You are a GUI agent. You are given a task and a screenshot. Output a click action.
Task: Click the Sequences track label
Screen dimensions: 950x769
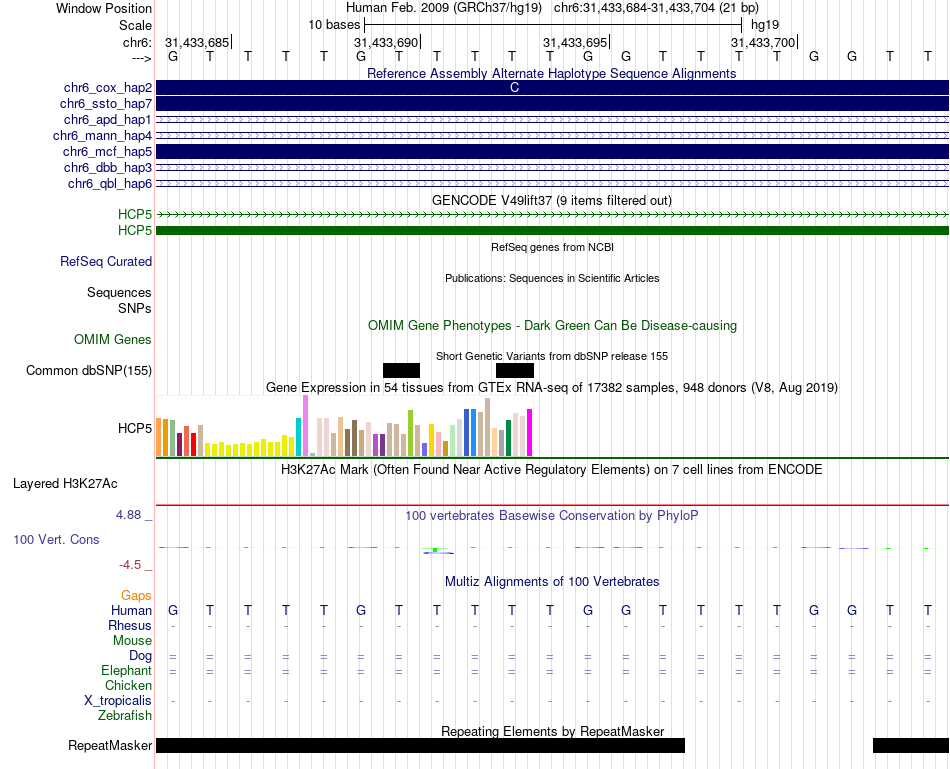tap(119, 293)
